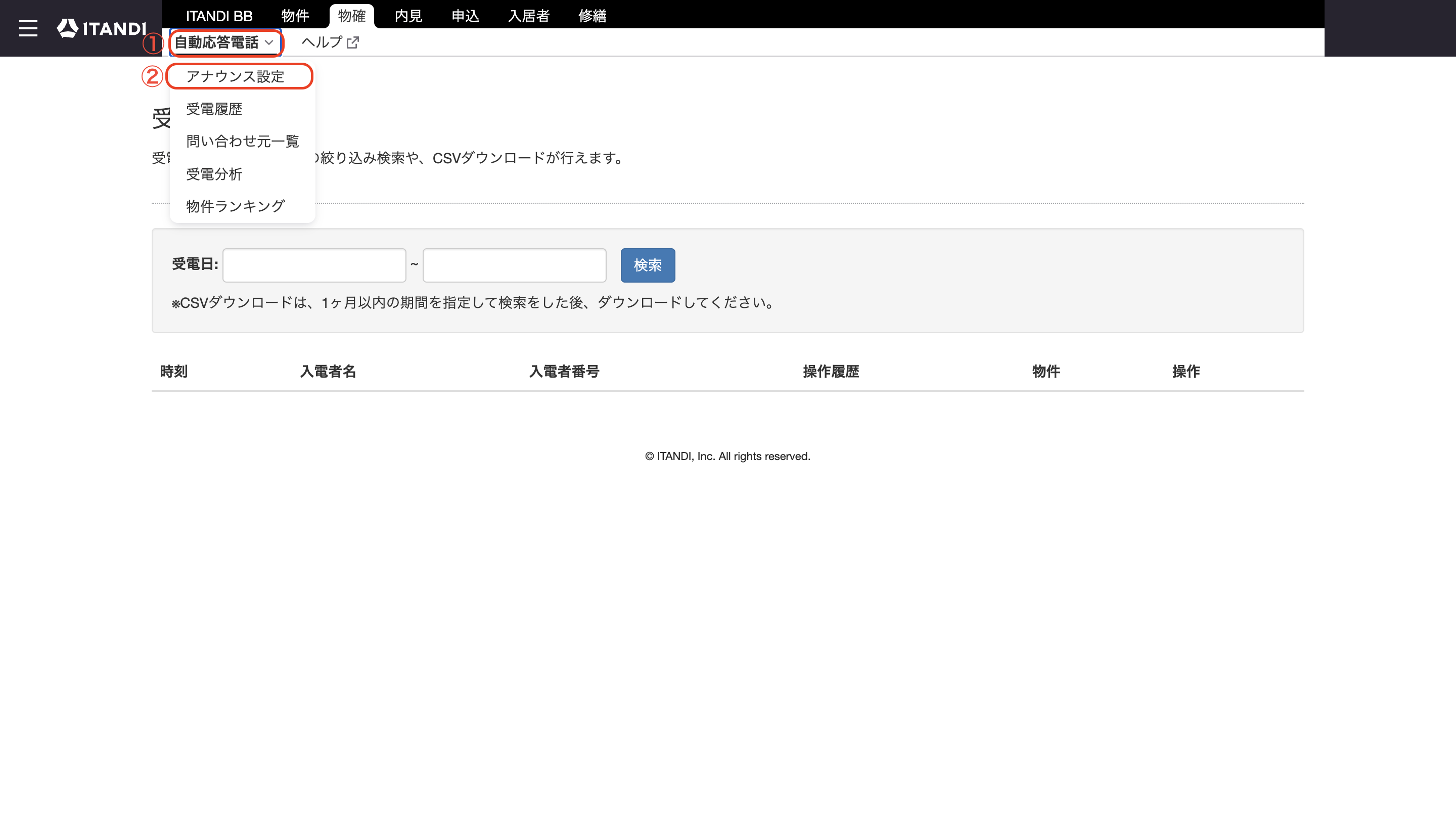
Task: Click the 入電者番号 column header
Action: click(x=564, y=371)
